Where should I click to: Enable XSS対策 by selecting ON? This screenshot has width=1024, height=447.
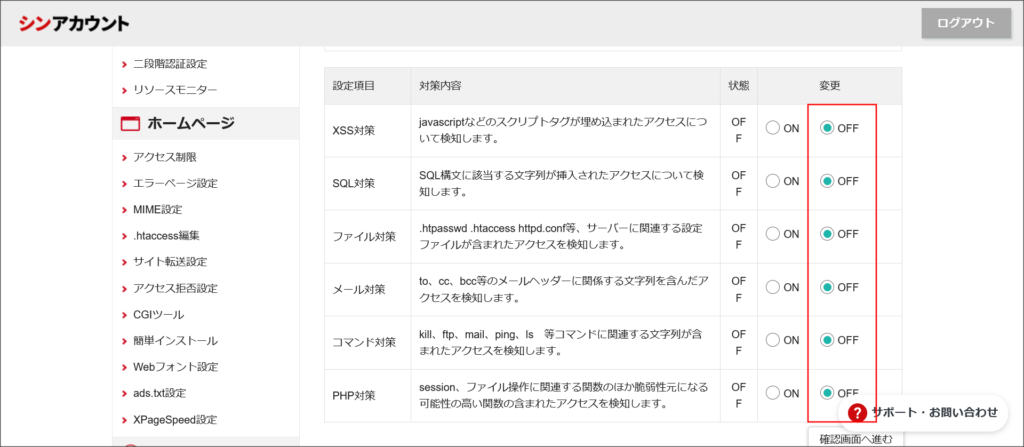[773, 128]
